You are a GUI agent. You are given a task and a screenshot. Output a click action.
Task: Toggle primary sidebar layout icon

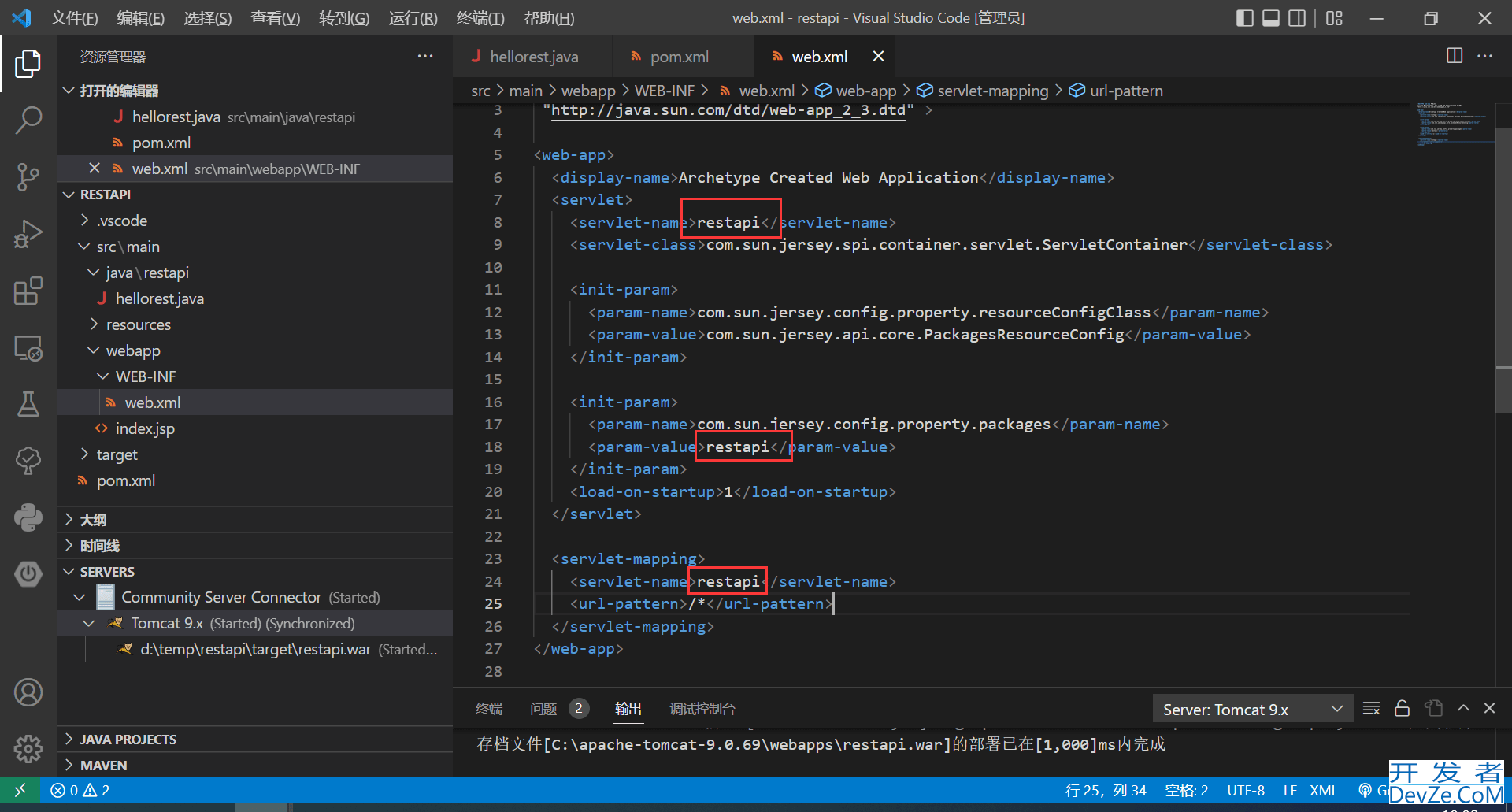click(x=1245, y=18)
